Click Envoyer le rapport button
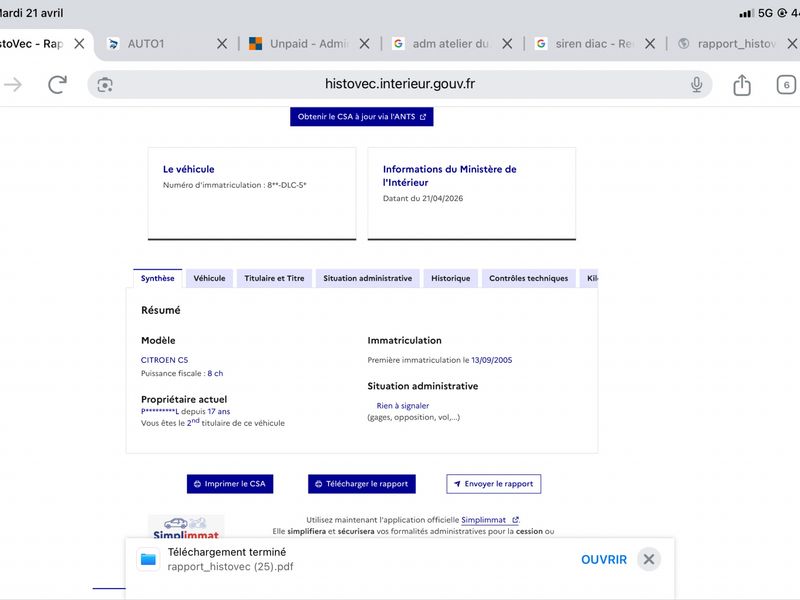800x600 pixels. 493,484
